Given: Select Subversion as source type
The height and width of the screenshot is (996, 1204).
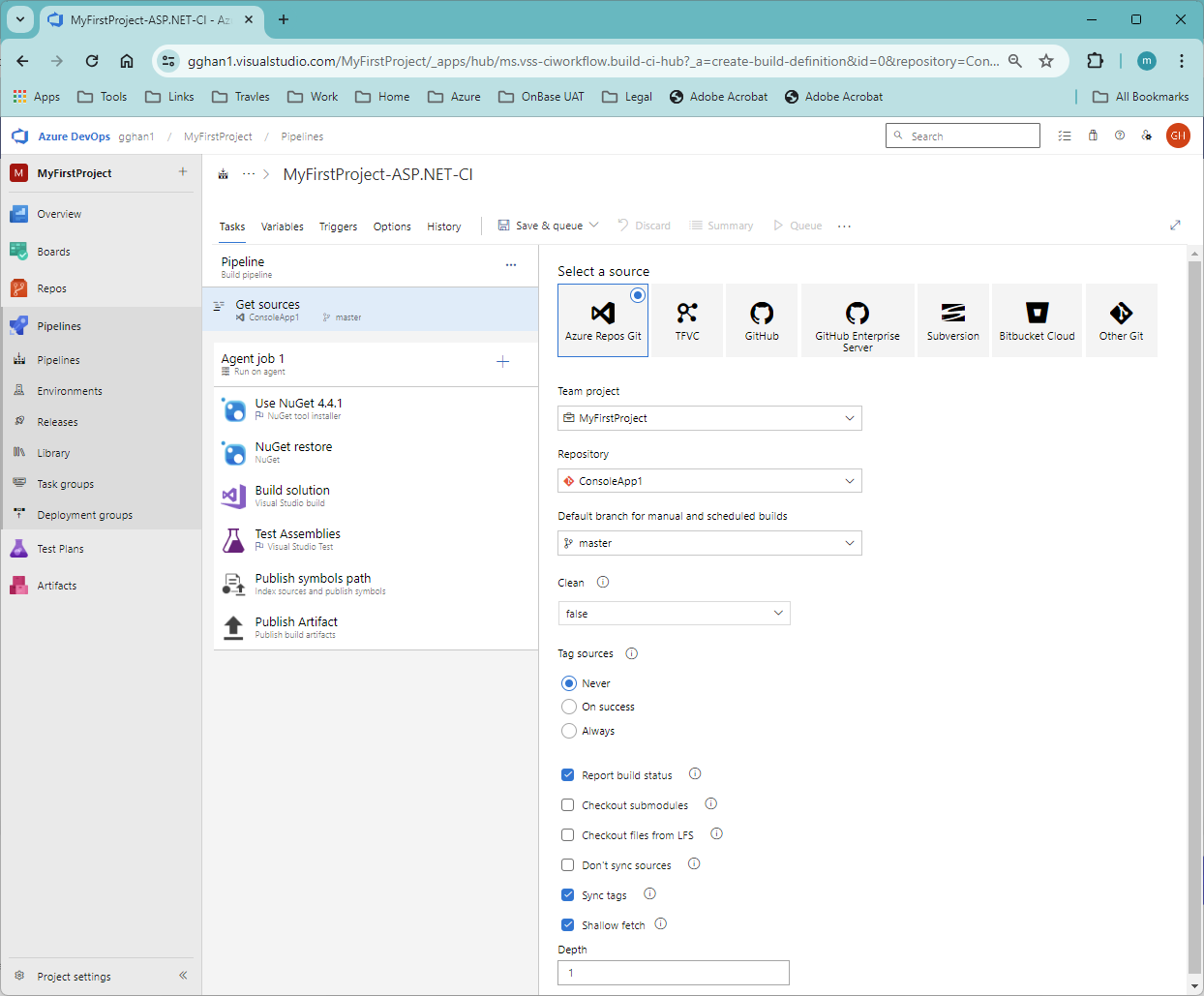Looking at the screenshot, I should [x=952, y=319].
